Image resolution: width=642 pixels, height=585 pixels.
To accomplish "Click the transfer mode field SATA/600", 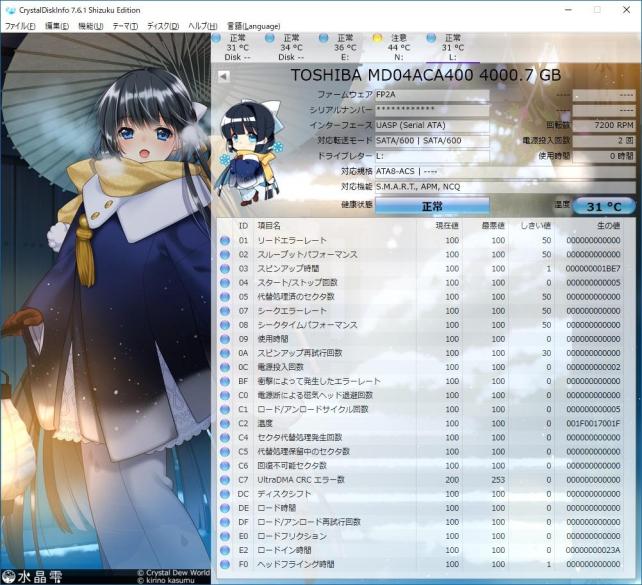I will [432, 141].
